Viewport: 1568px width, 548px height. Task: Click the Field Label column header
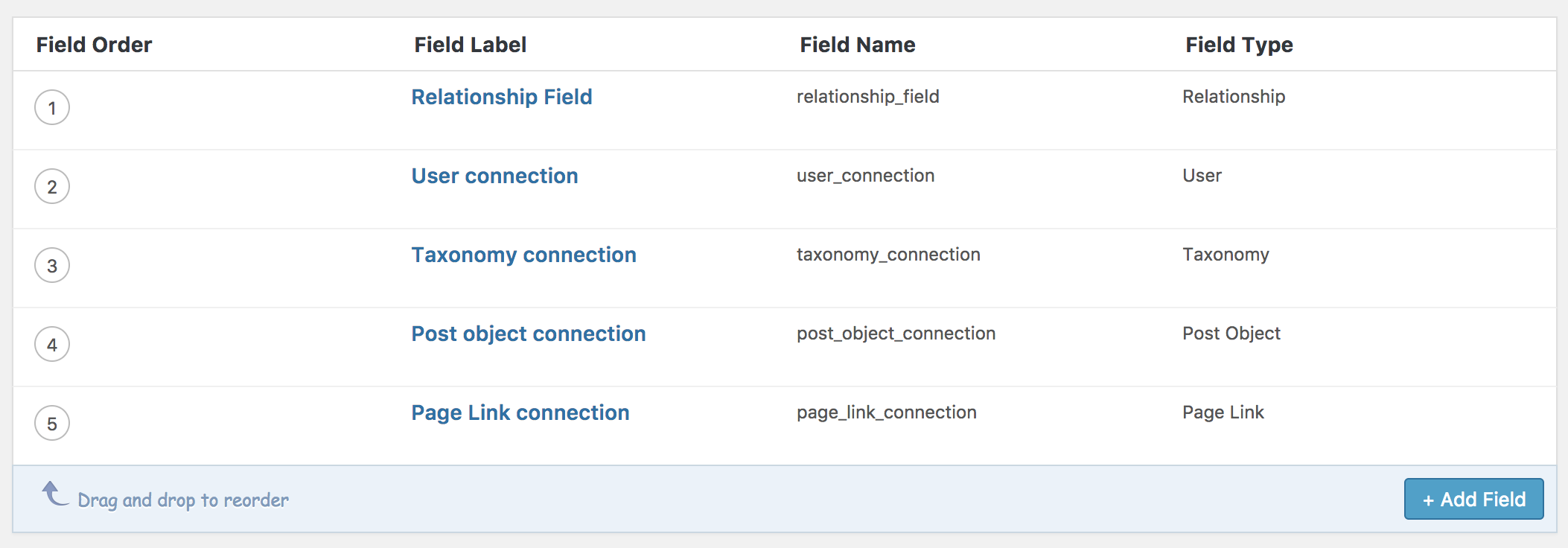pyautogui.click(x=471, y=45)
